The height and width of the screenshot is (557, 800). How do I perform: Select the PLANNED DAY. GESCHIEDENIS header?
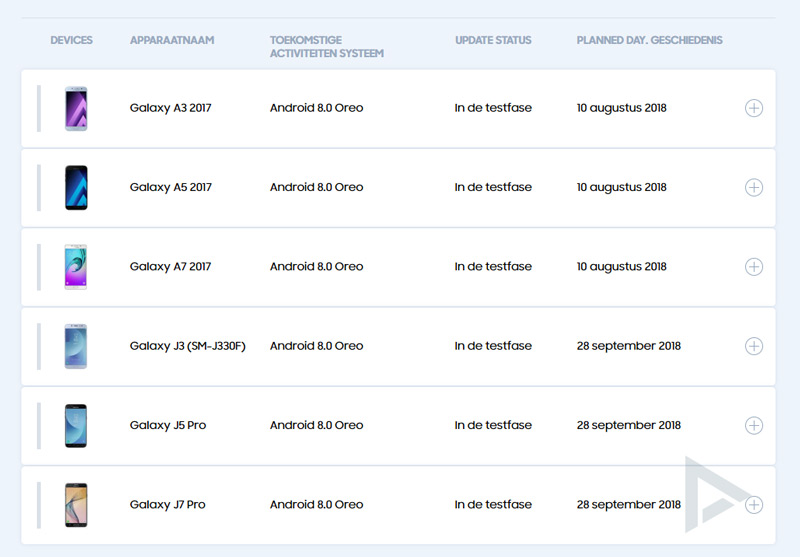(x=649, y=40)
